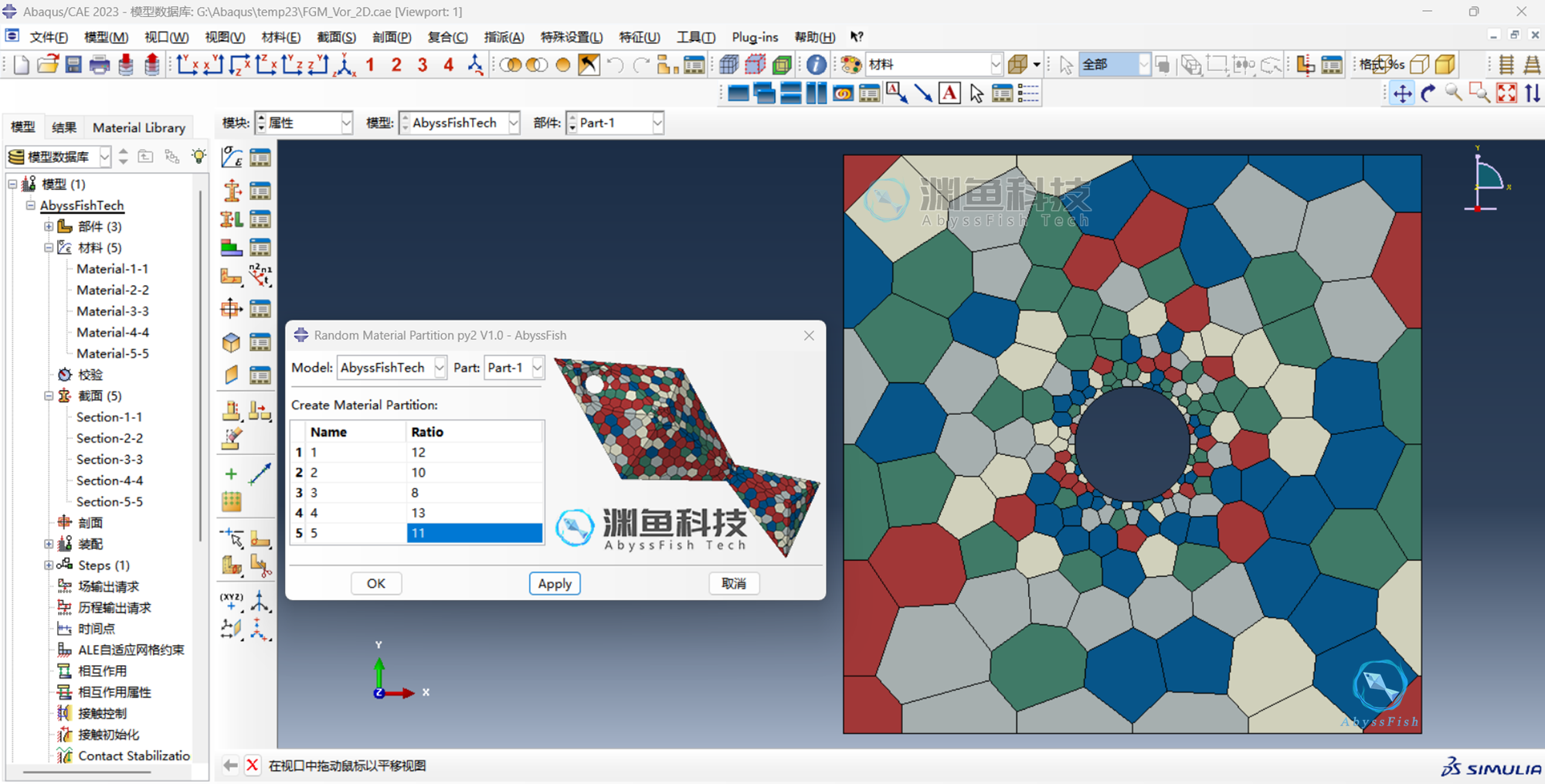1545x784 pixels.
Task: Collapse the 材料 (5) tree node
Action: (48, 248)
